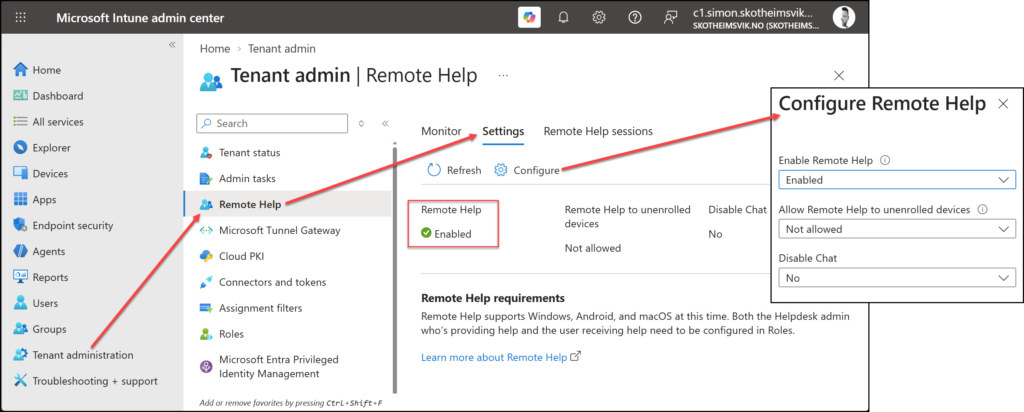
Task: Click Tenant admin in the breadcrumb
Action: click(x=281, y=48)
